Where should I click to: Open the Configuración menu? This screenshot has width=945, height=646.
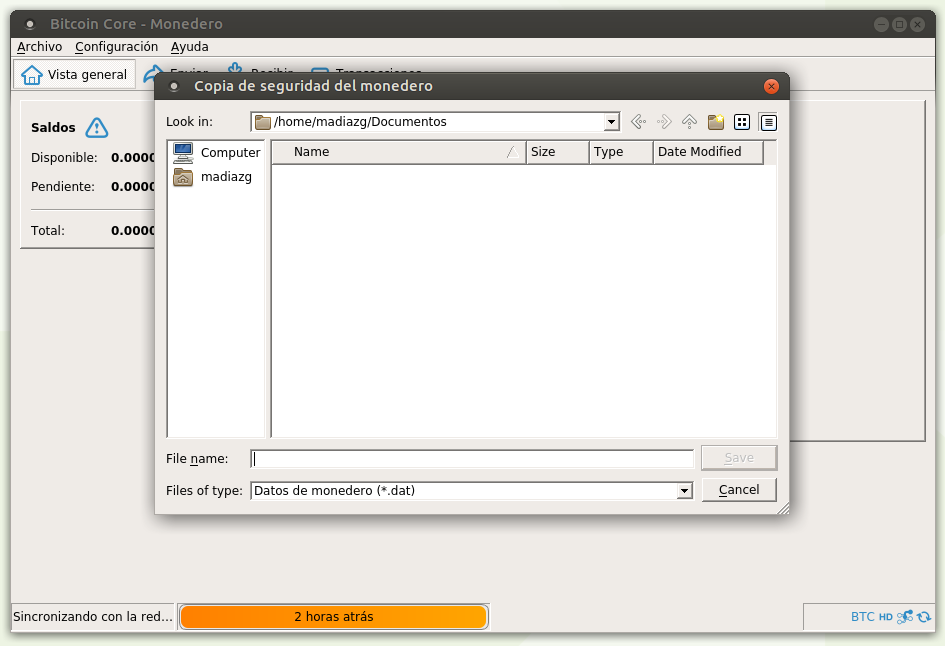(116, 46)
